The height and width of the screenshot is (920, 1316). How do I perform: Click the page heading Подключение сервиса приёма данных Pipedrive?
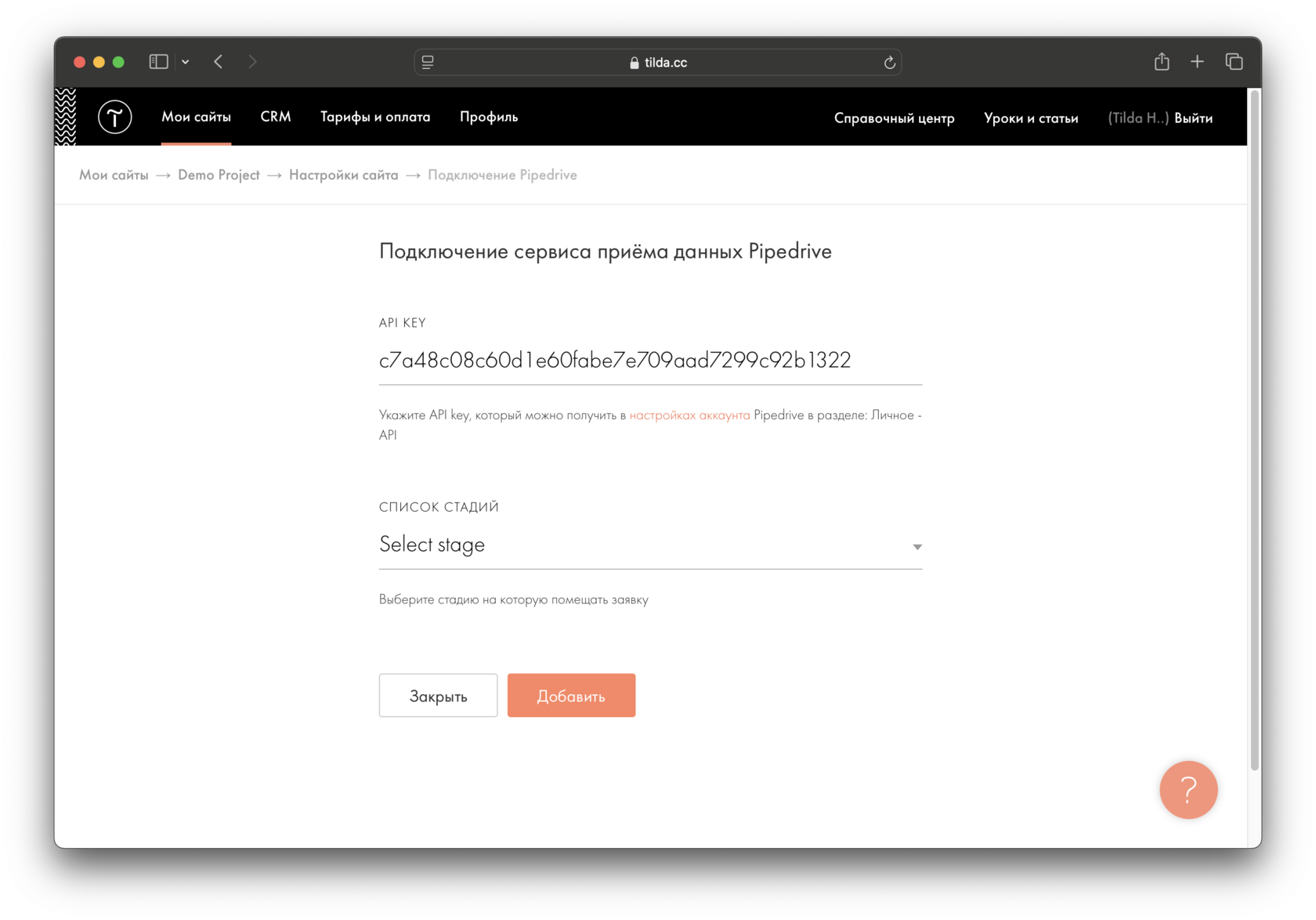pos(606,252)
